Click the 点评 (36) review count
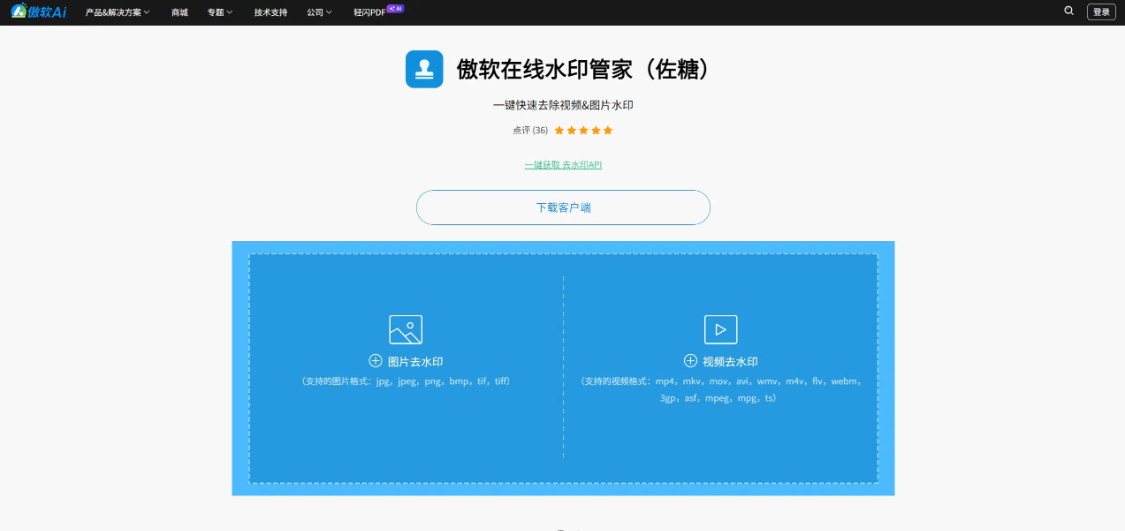This screenshot has width=1125, height=531. click(530, 130)
